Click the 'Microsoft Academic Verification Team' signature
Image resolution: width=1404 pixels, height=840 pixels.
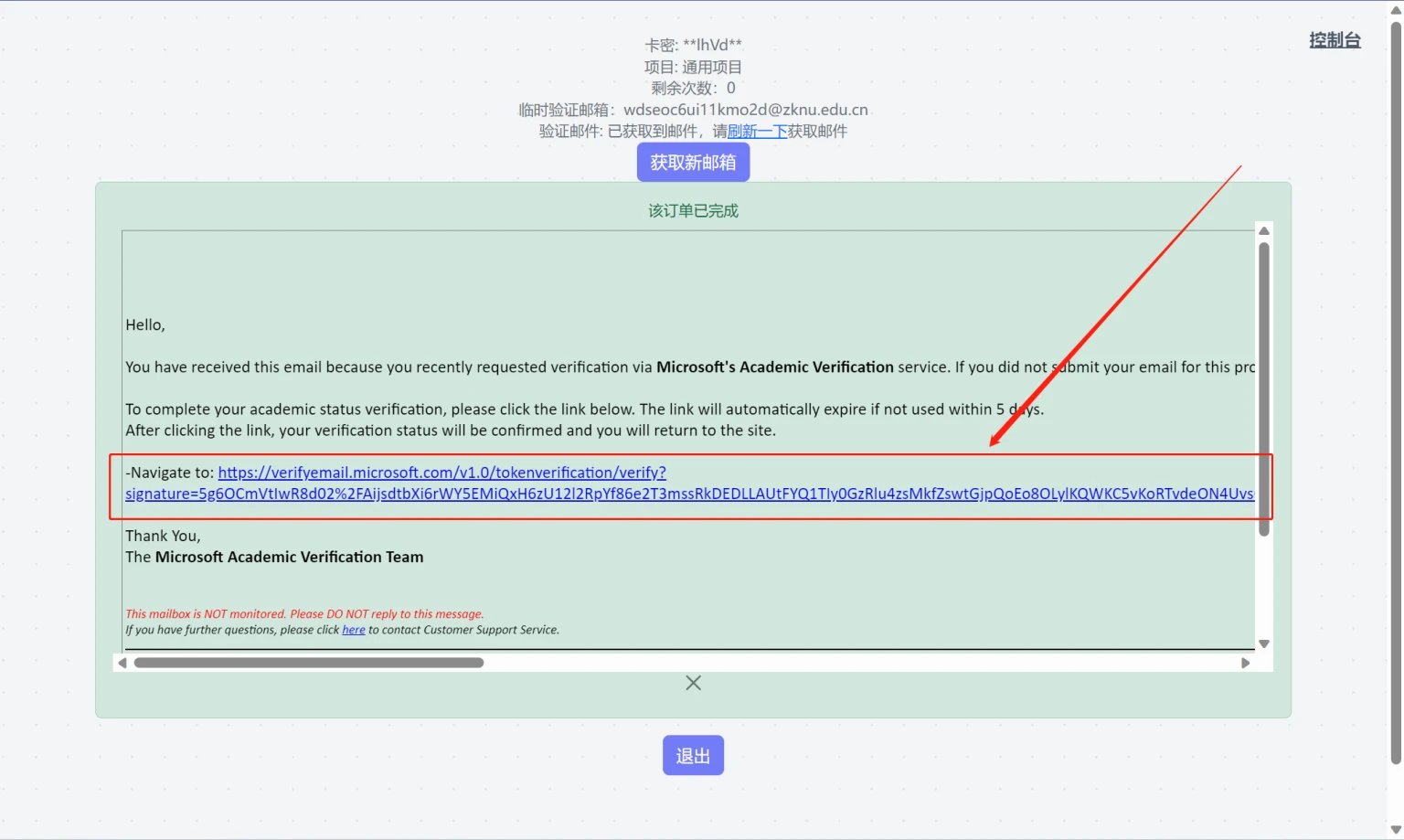point(289,557)
